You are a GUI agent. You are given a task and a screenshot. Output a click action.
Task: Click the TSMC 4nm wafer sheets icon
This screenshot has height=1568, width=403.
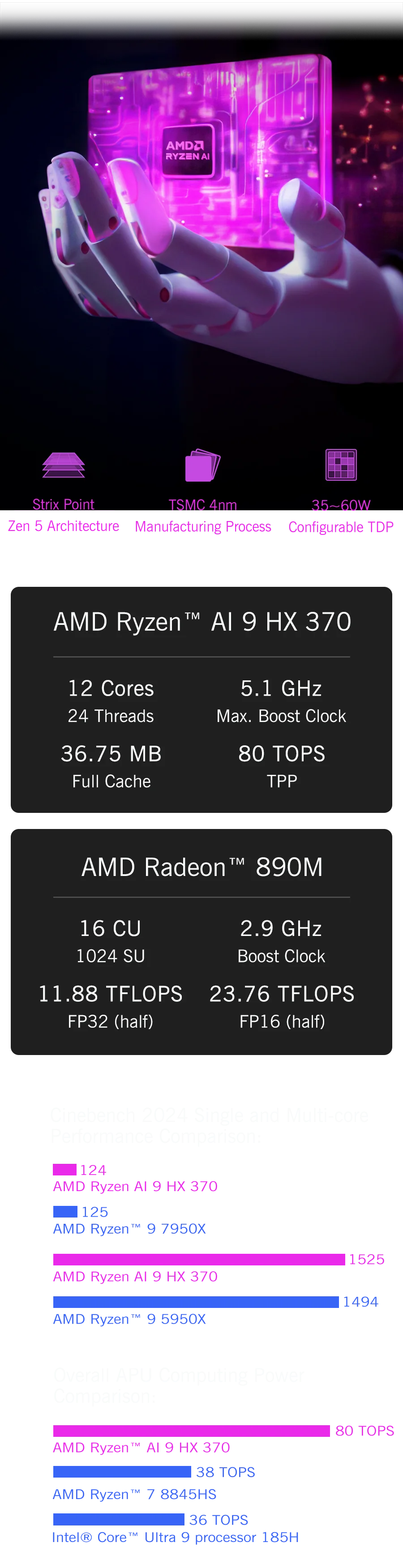tap(202, 465)
